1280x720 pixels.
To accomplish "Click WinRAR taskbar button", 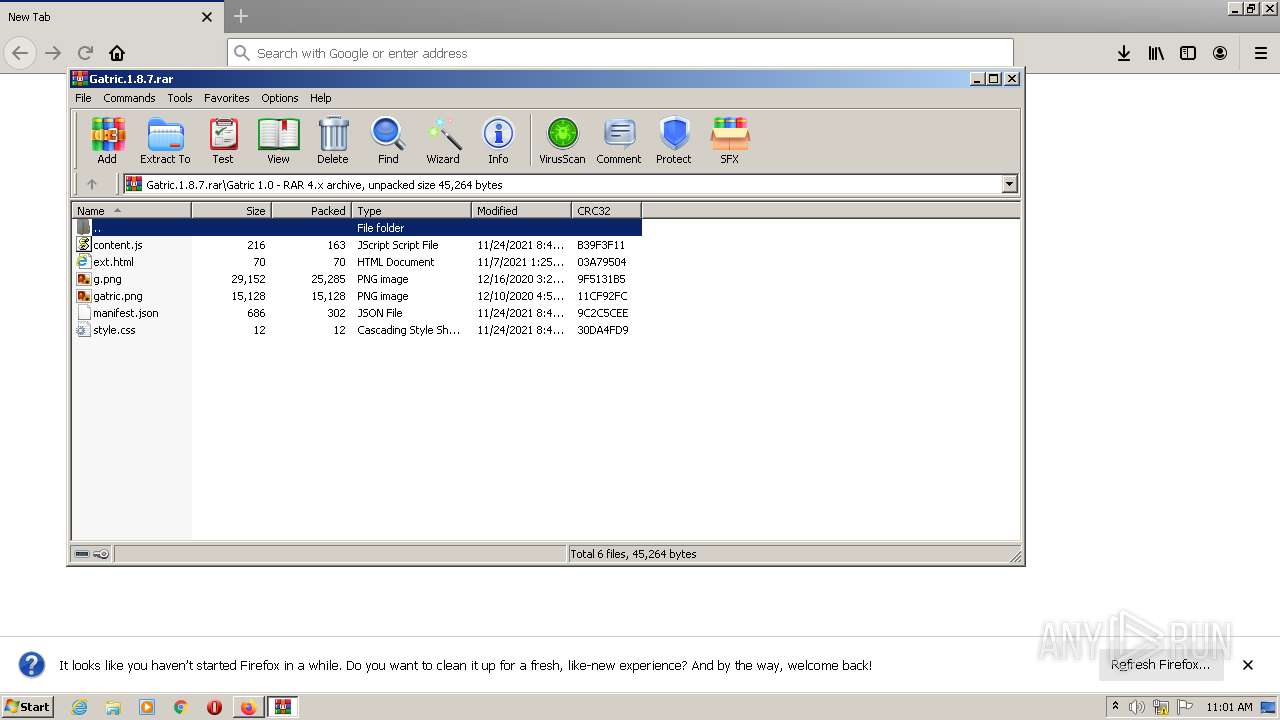I will click(283, 707).
